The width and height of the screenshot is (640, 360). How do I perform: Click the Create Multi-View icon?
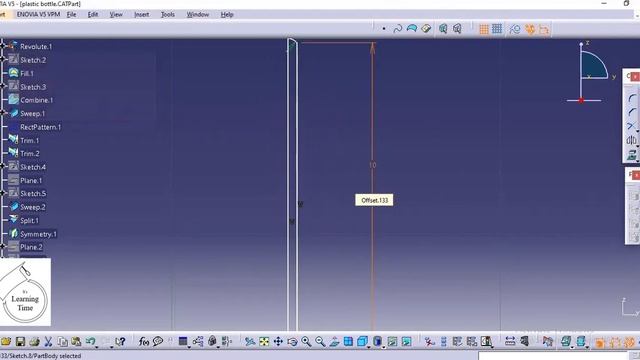pos(348,341)
